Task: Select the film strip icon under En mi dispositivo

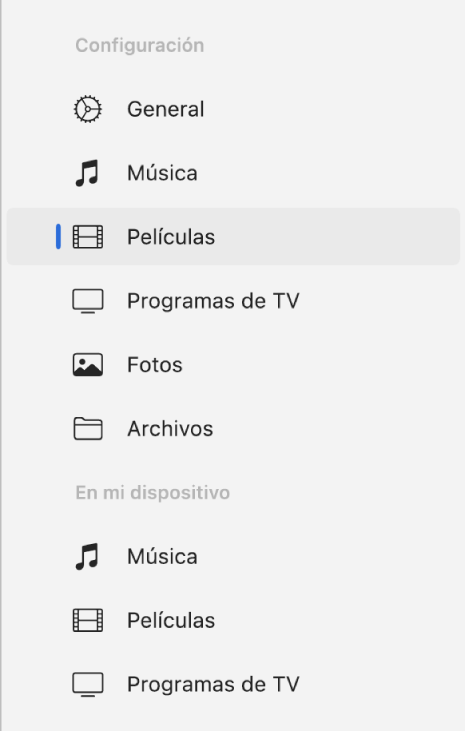Action: tap(87, 620)
